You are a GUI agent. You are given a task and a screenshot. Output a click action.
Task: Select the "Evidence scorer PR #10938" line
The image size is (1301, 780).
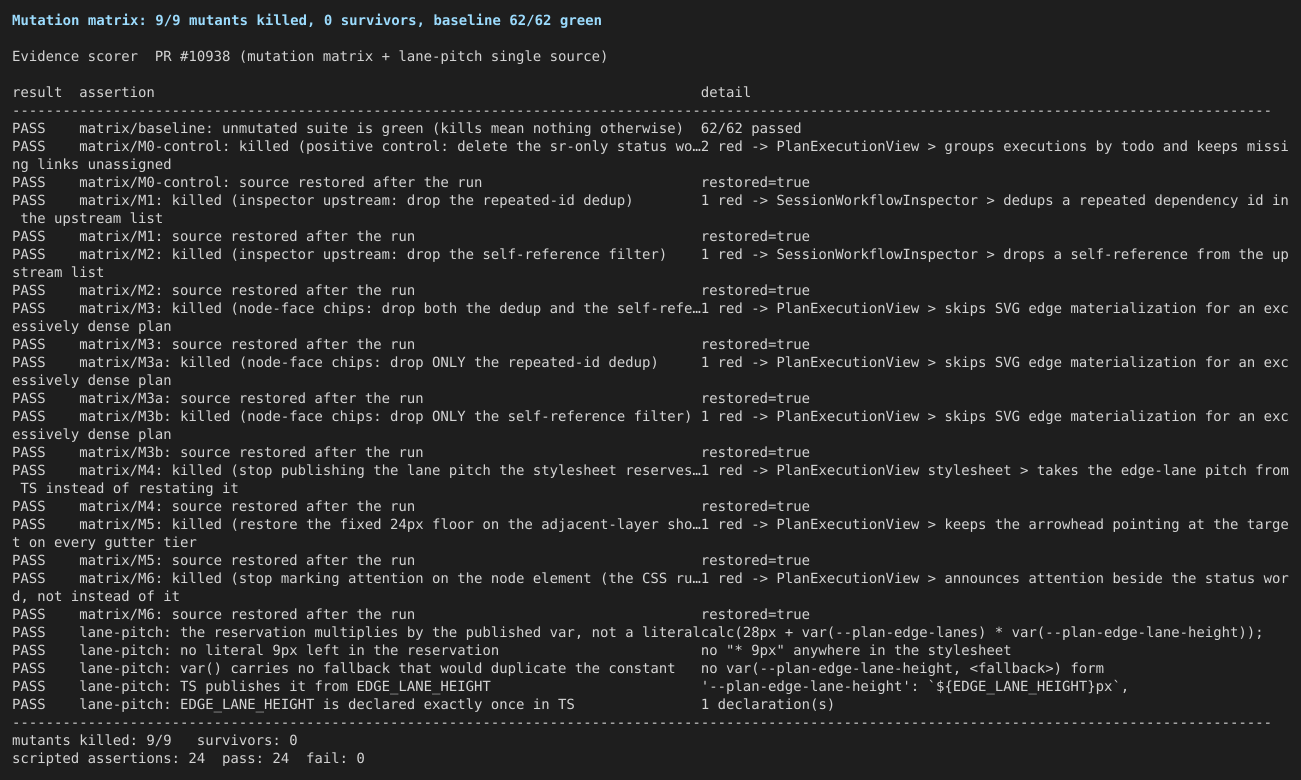[310, 56]
